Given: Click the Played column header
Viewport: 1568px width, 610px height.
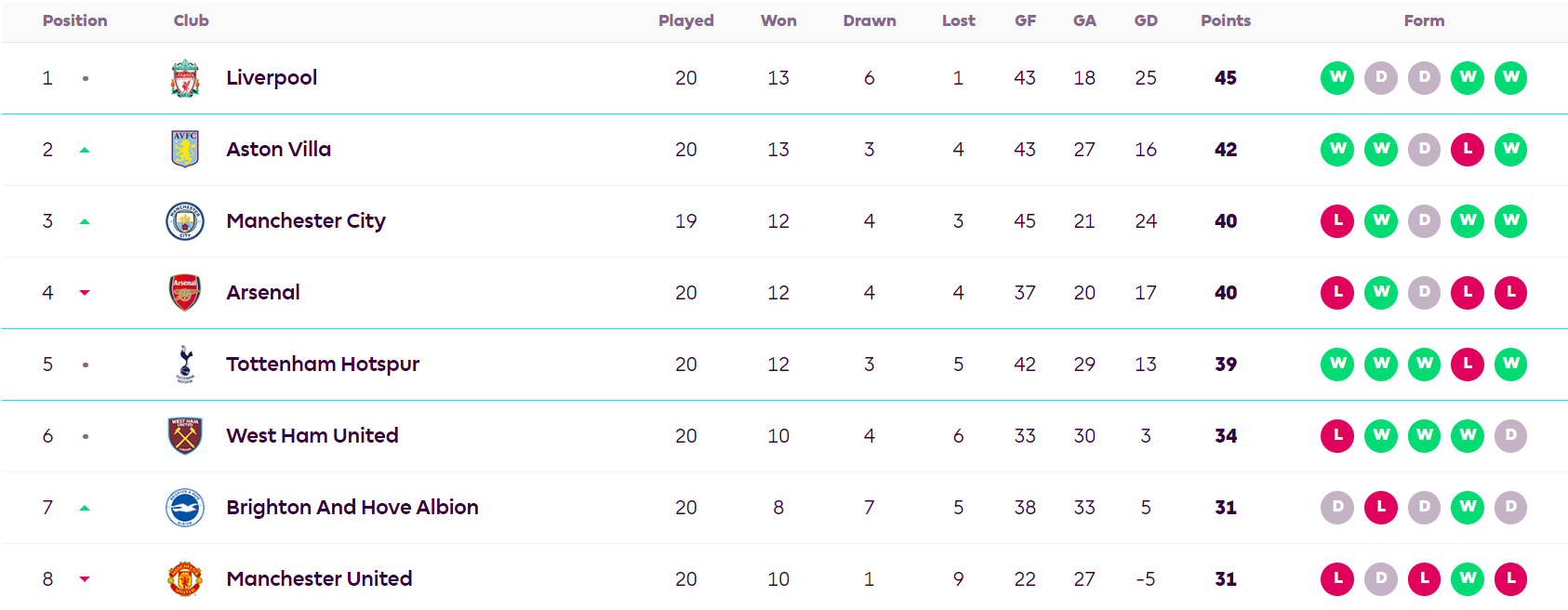Looking at the screenshot, I should (685, 20).
